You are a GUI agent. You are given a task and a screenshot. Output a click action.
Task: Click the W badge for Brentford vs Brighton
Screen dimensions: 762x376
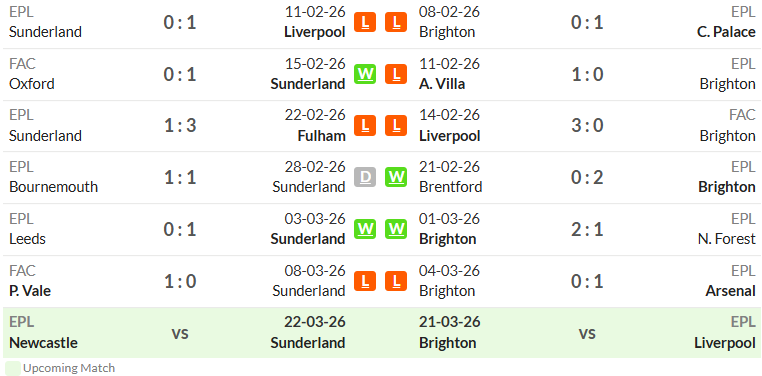[396, 177]
